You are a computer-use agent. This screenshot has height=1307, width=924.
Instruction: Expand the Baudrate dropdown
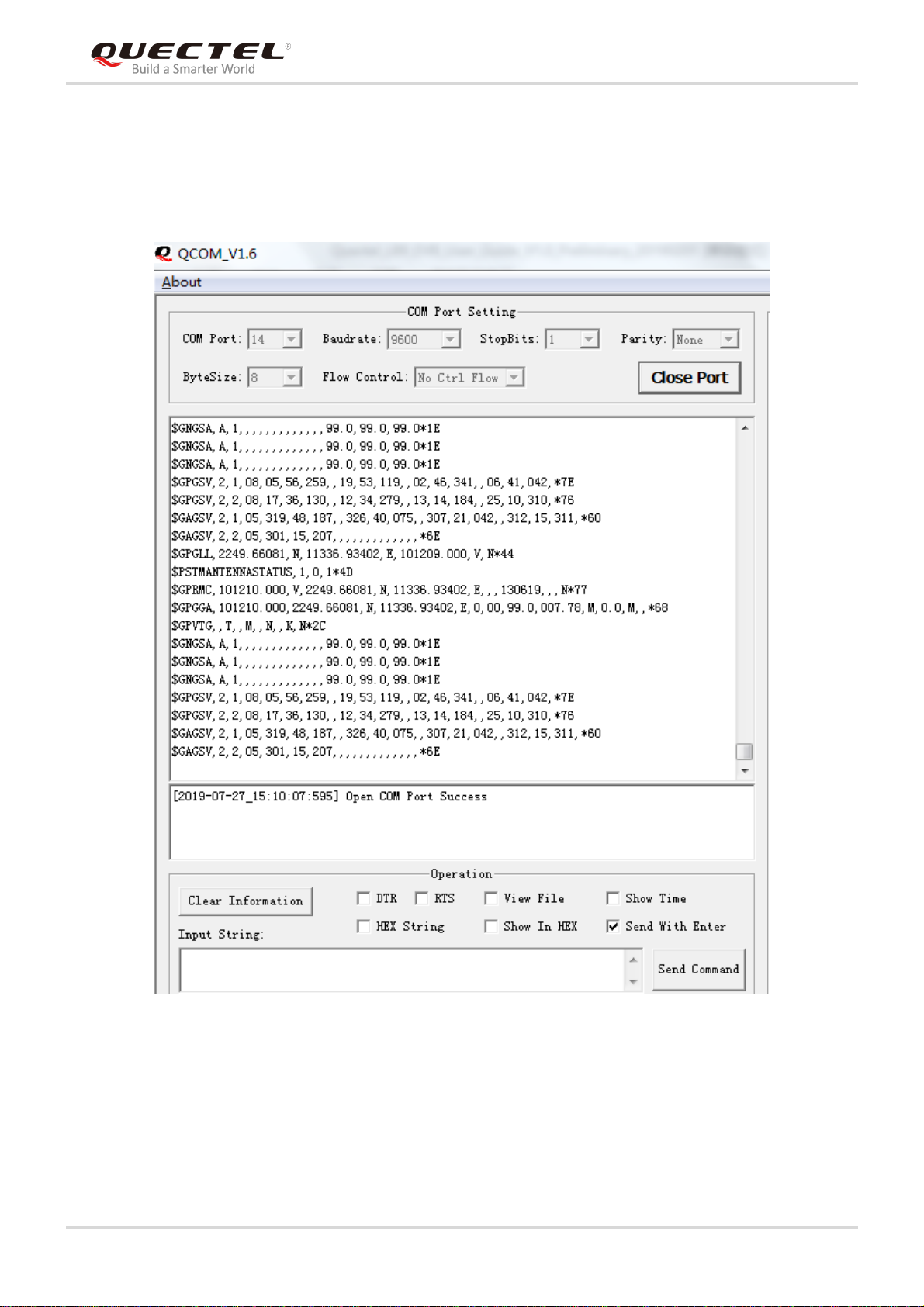pyautogui.click(x=424, y=339)
